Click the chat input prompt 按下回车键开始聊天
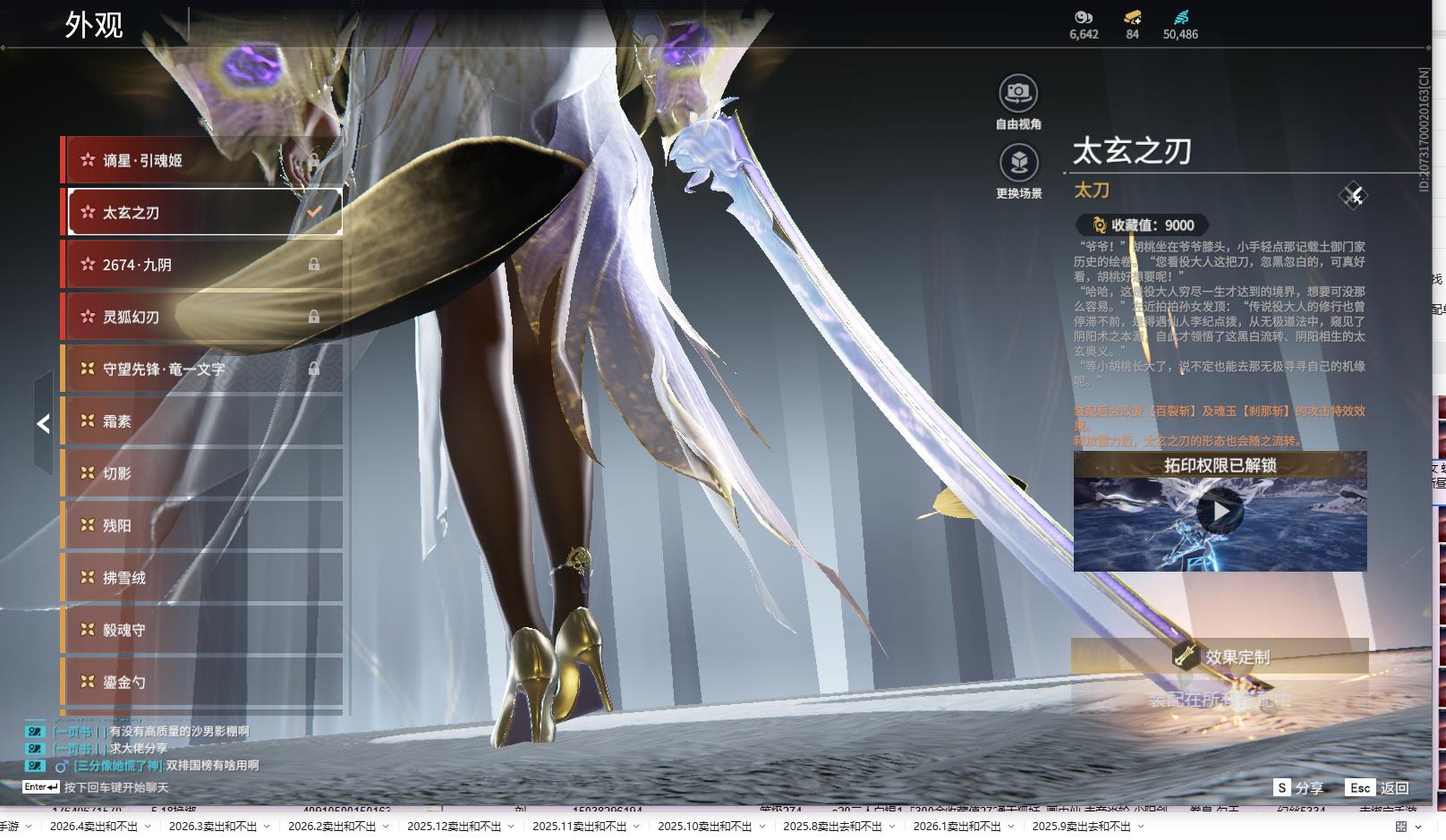1446x840 pixels. coord(116,788)
